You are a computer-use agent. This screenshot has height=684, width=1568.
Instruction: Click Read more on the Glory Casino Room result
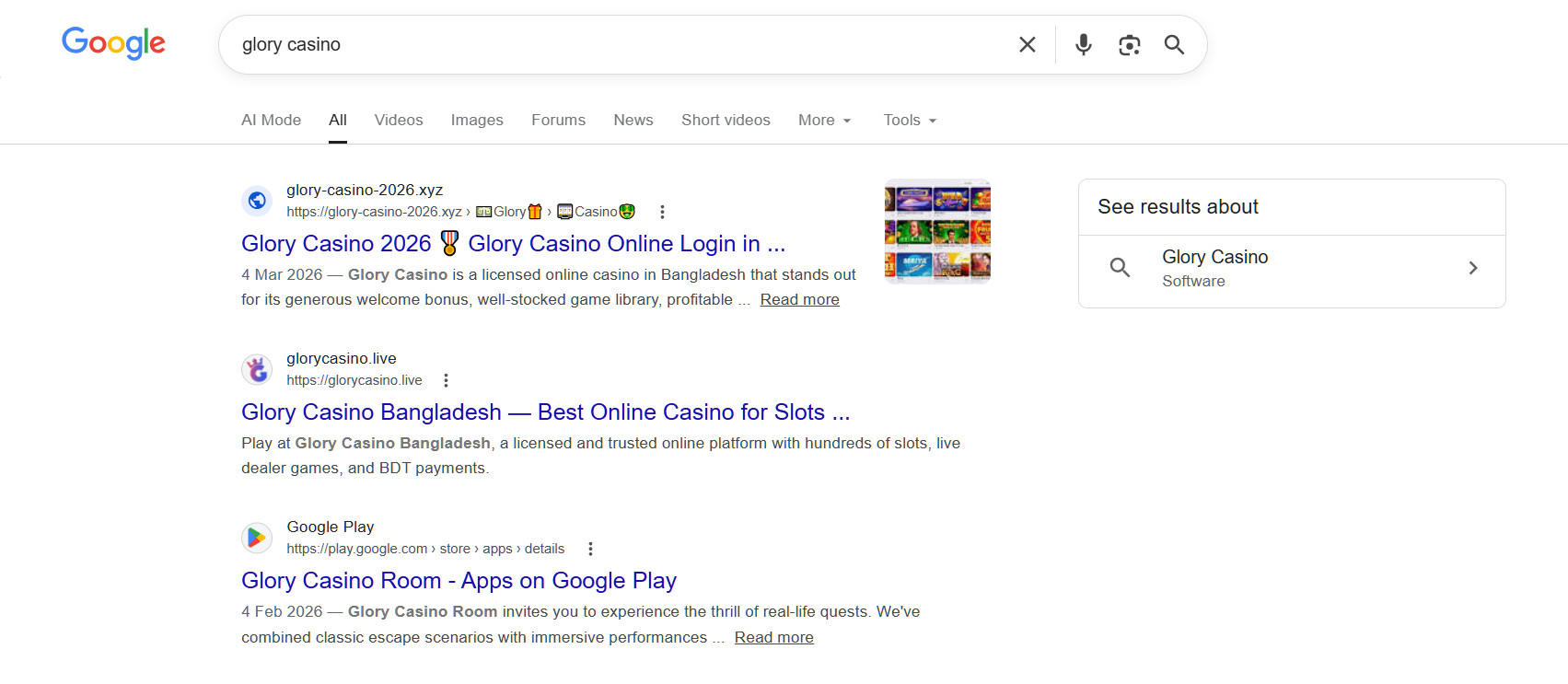tap(773, 637)
